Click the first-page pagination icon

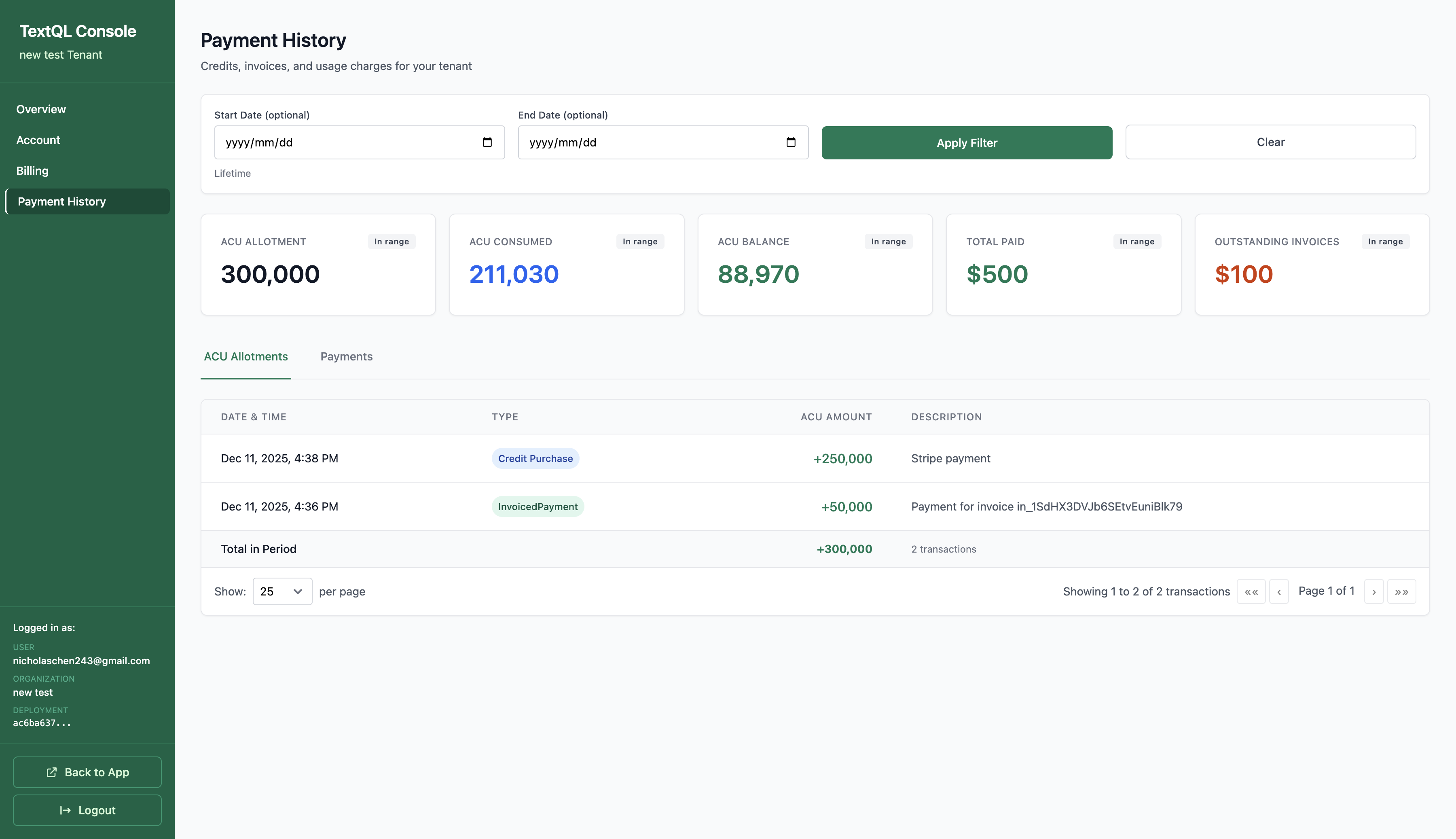(x=1251, y=591)
